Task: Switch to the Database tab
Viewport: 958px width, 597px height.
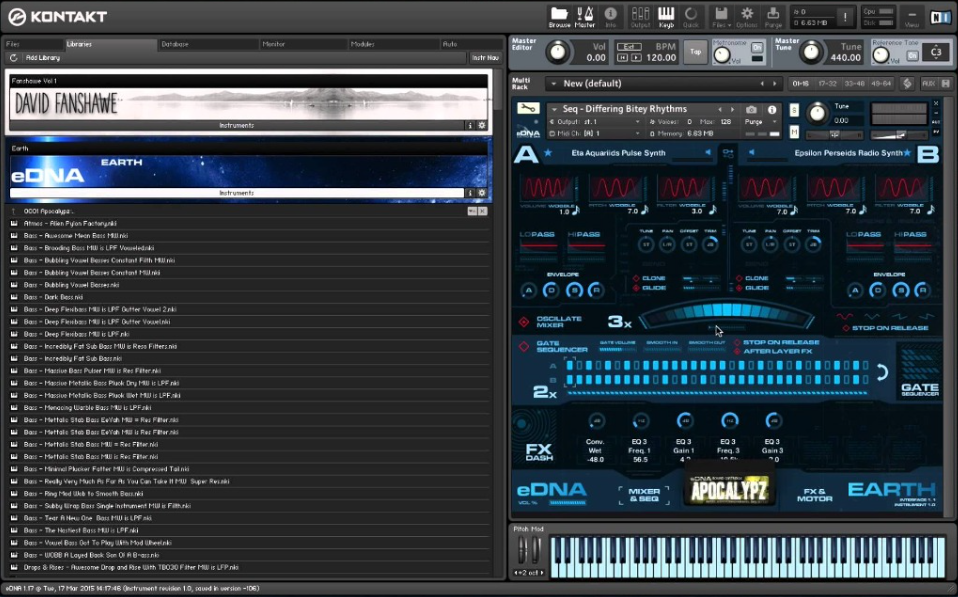Action: [x=175, y=44]
